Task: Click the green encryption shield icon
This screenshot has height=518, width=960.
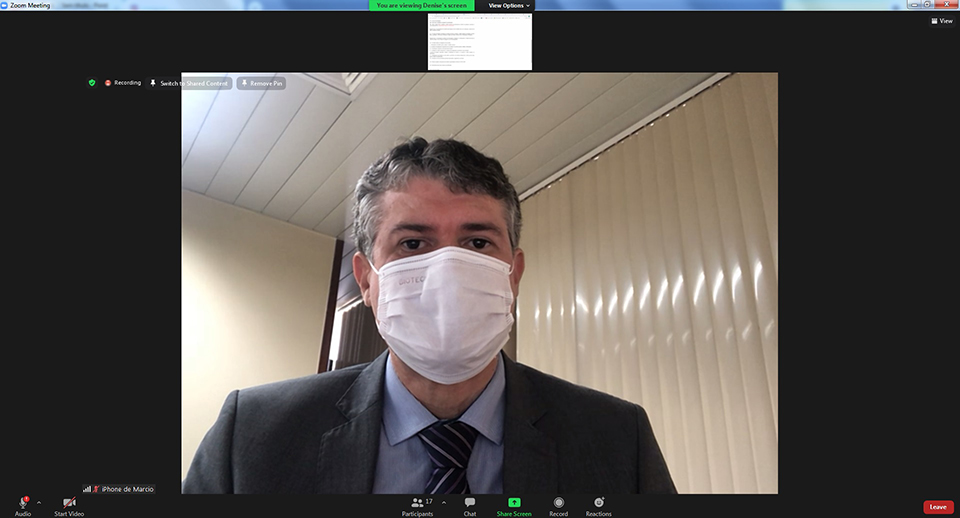Action: 92,83
